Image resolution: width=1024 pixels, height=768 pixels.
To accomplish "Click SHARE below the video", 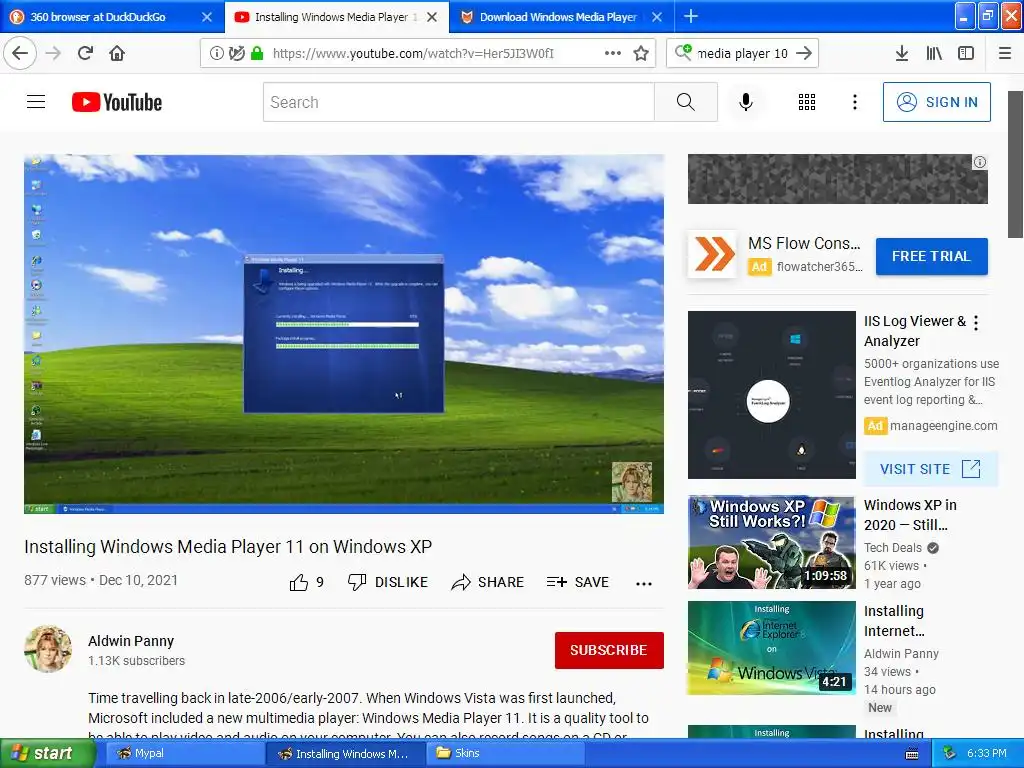I will 488,582.
